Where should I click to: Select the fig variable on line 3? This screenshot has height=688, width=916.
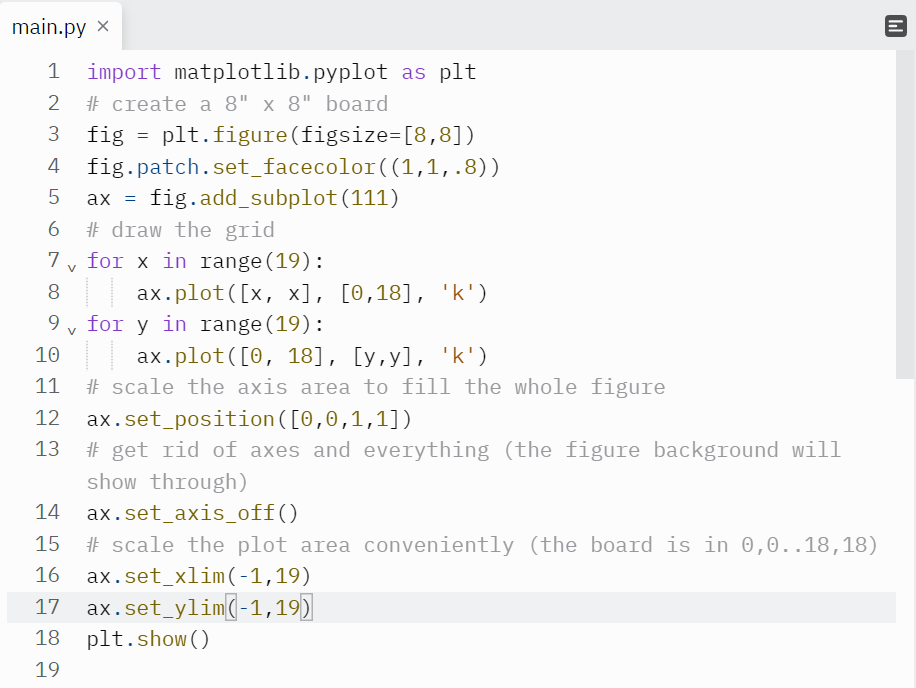[x=105, y=134]
